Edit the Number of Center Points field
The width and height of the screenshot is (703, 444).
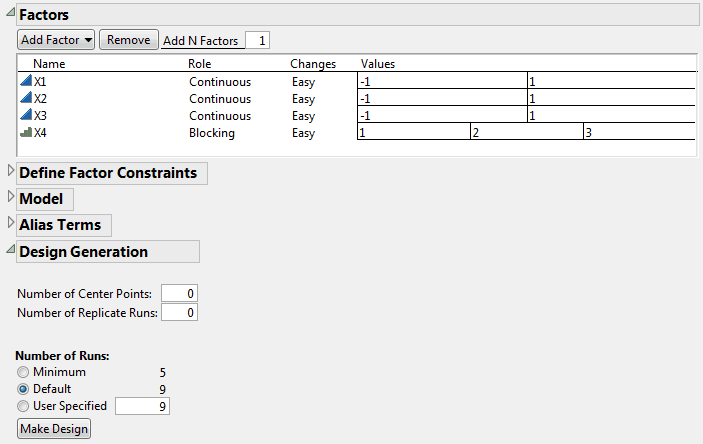[179, 293]
